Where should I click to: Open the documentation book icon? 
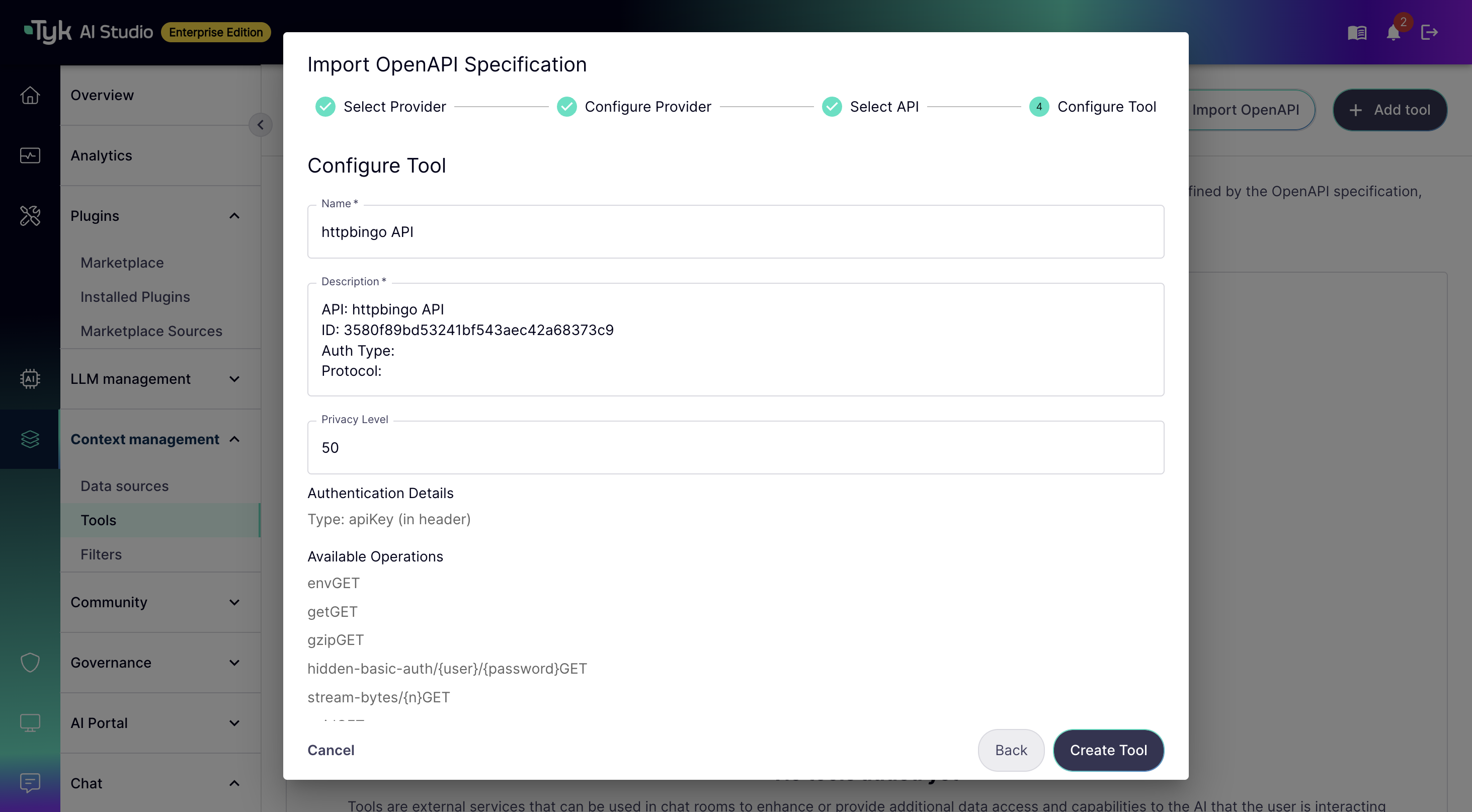[1357, 33]
